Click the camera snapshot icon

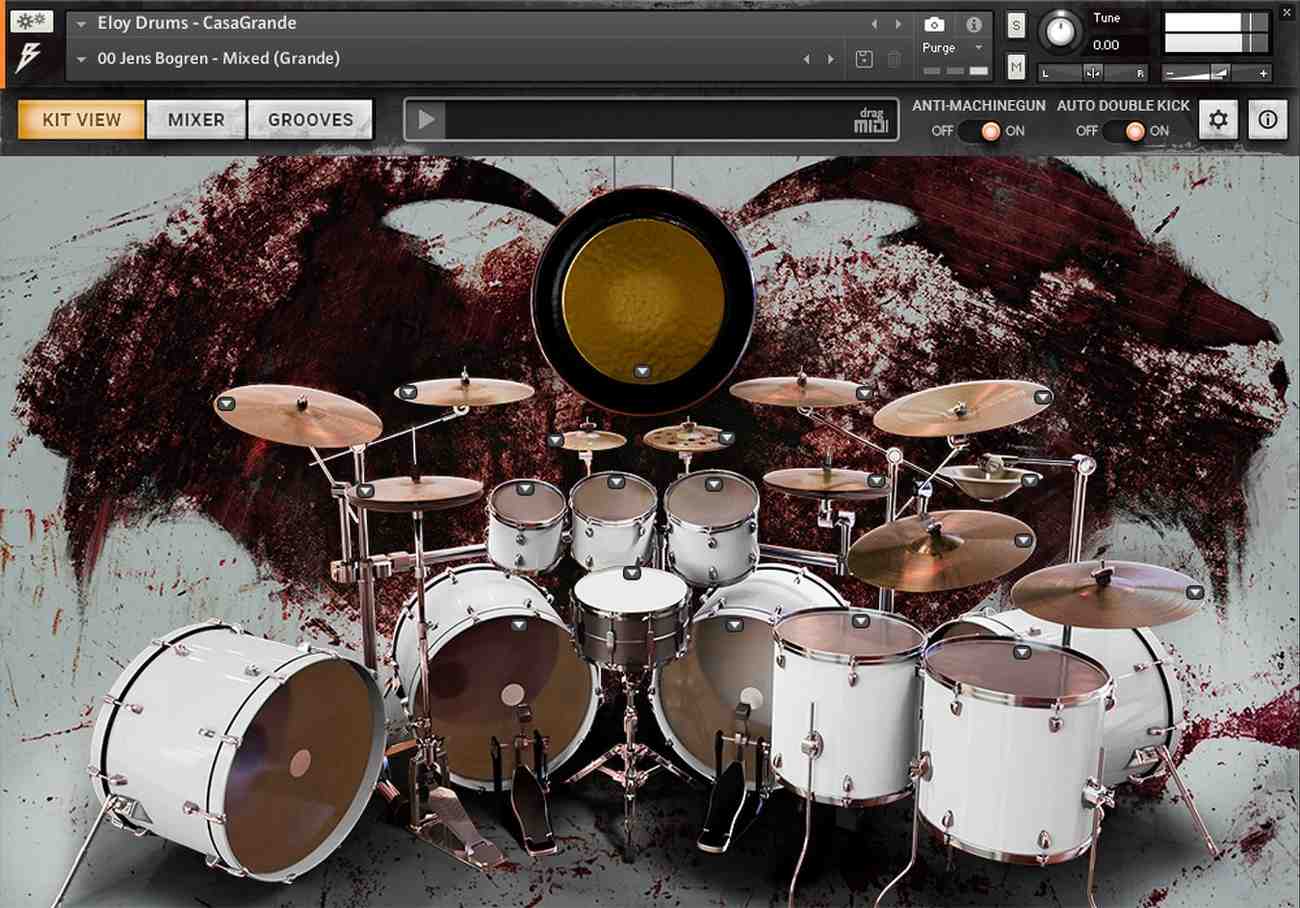pyautogui.click(x=935, y=25)
